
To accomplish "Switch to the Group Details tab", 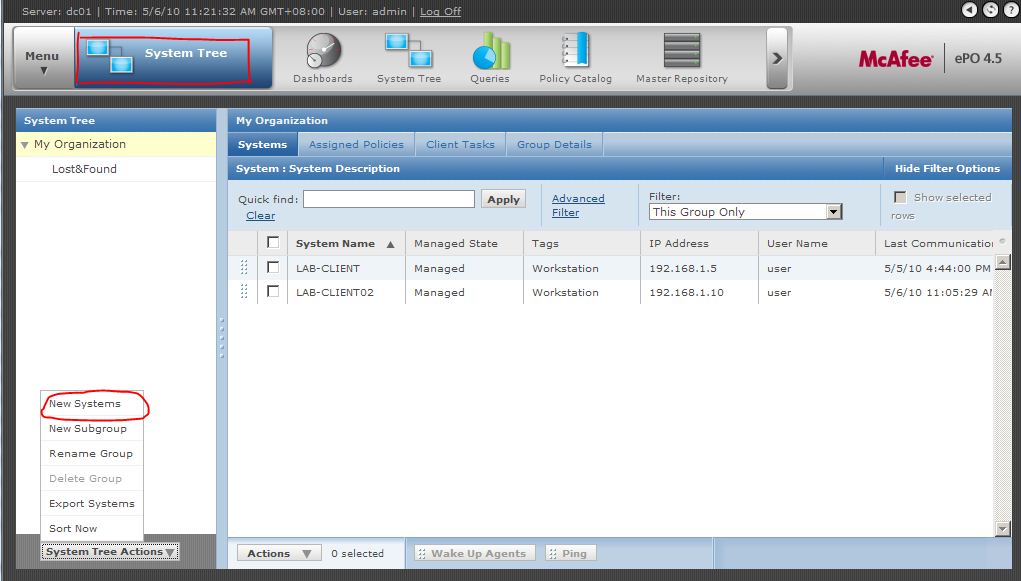I will click(x=554, y=143).
